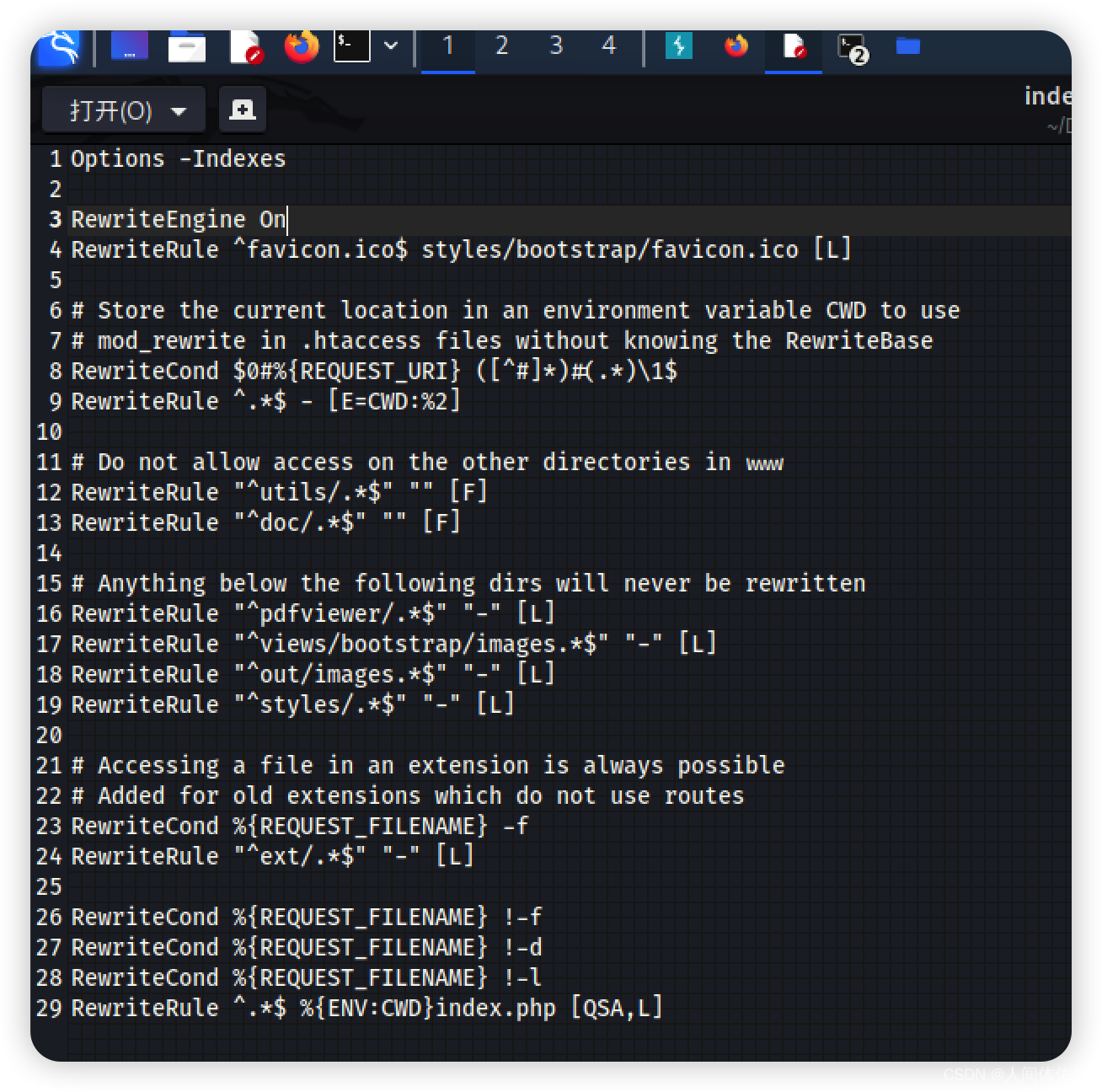Click the '^ext/.*$' RewriteRule line
Screen dimensions: 1102x1092
pyautogui.click(x=272, y=856)
